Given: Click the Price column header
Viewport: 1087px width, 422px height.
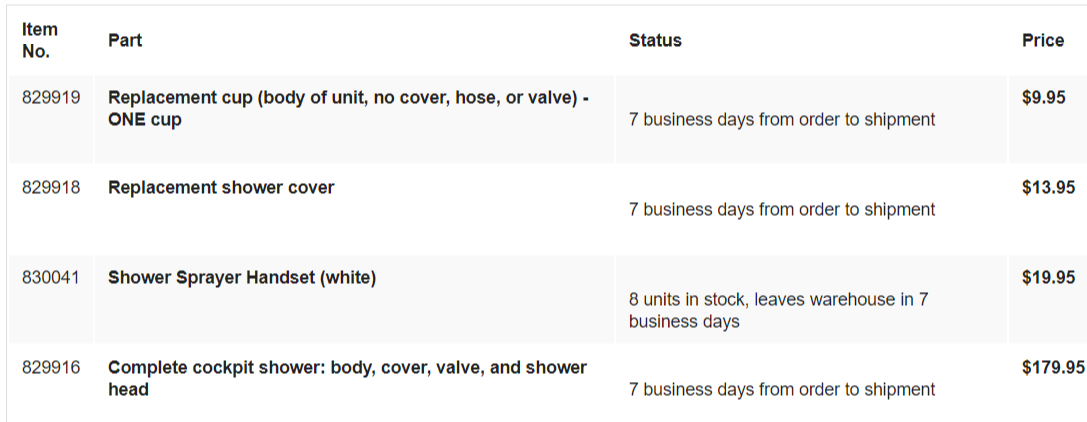Looking at the screenshot, I should (1043, 40).
